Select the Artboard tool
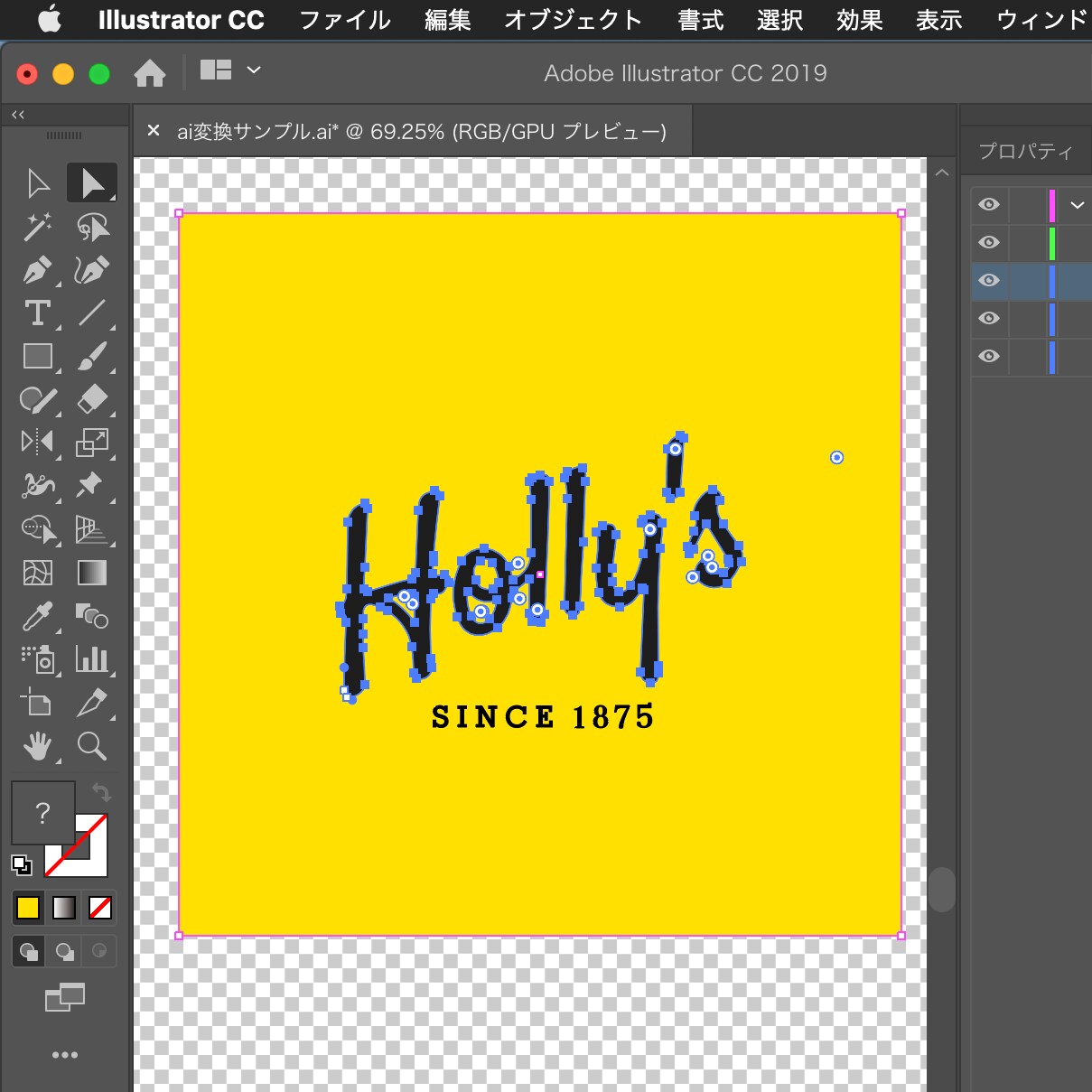 (x=38, y=703)
